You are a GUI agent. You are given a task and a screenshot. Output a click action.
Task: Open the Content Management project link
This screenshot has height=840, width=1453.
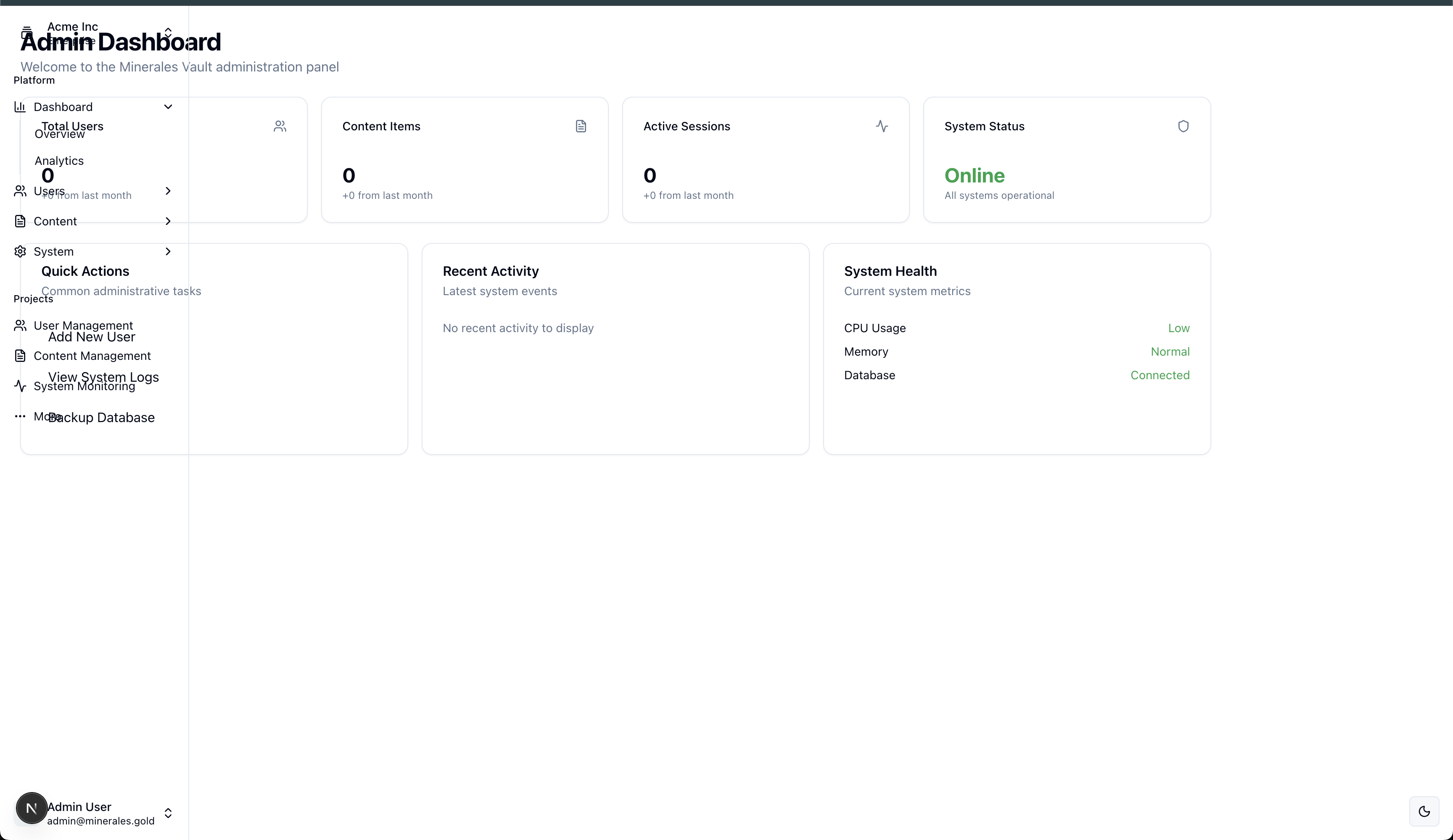[x=92, y=356]
